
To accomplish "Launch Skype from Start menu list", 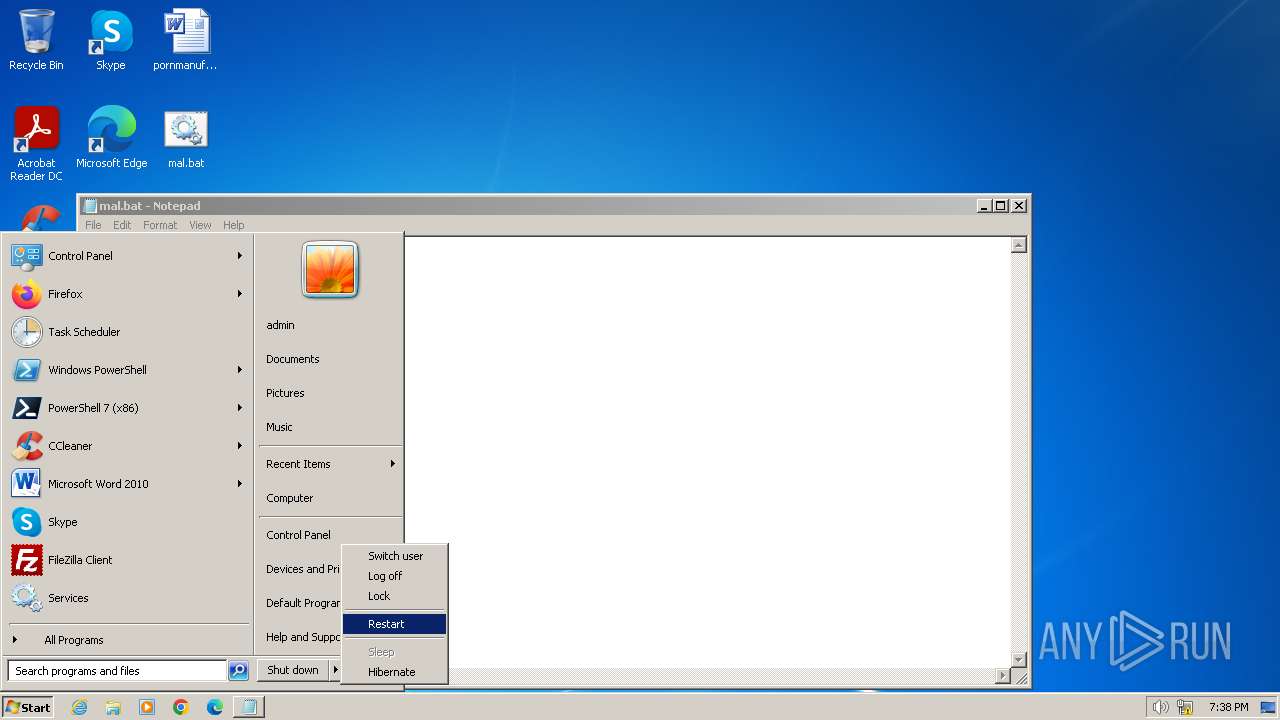I will tap(128, 522).
